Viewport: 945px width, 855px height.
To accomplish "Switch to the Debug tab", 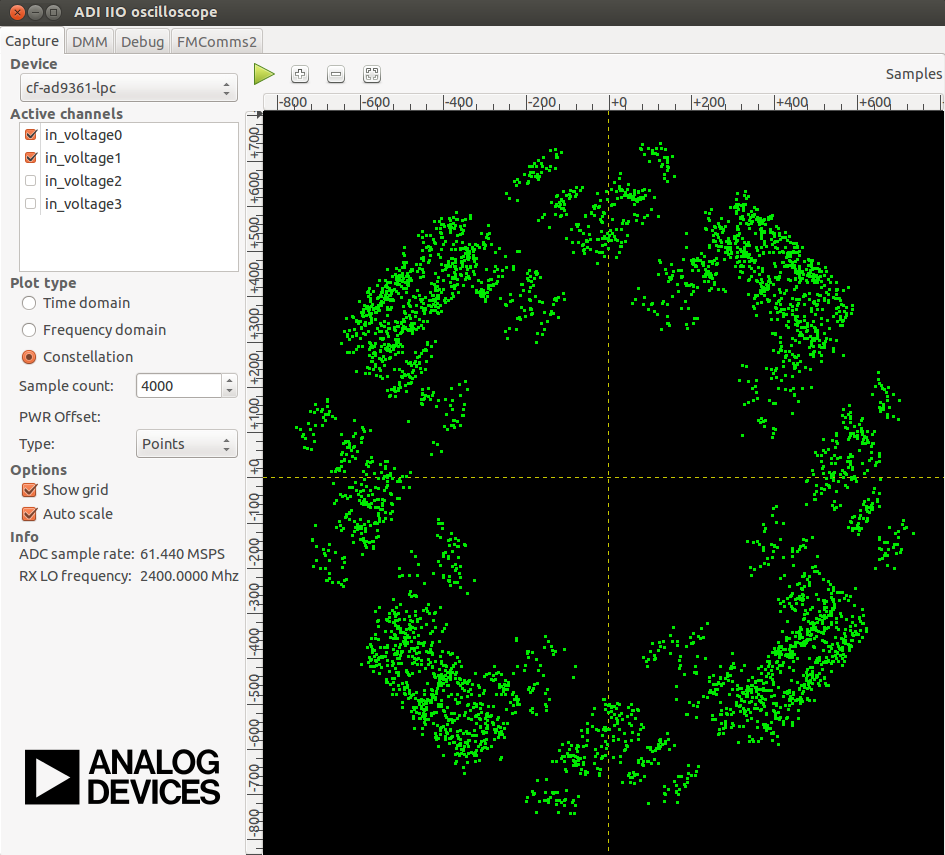I will (x=142, y=42).
